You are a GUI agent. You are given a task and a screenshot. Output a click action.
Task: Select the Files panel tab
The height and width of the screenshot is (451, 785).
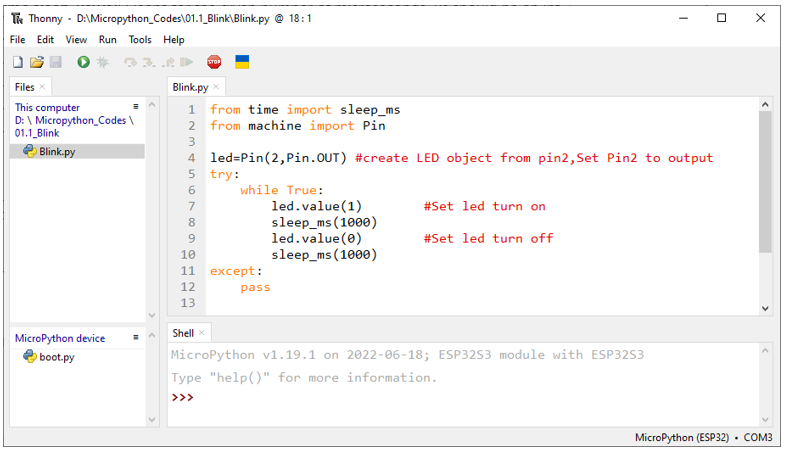(25, 87)
